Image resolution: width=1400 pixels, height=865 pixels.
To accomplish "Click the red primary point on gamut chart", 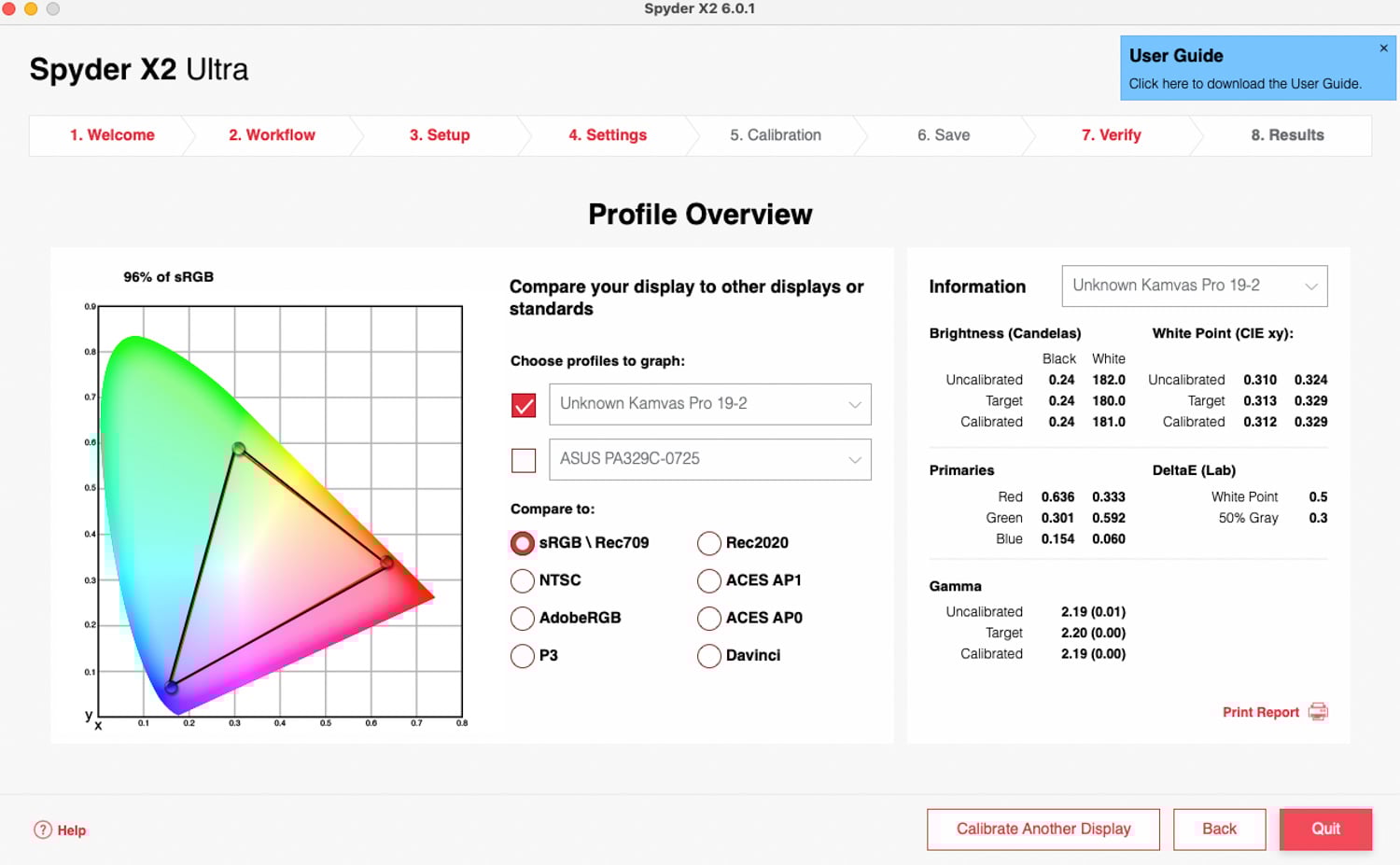I will 387,563.
